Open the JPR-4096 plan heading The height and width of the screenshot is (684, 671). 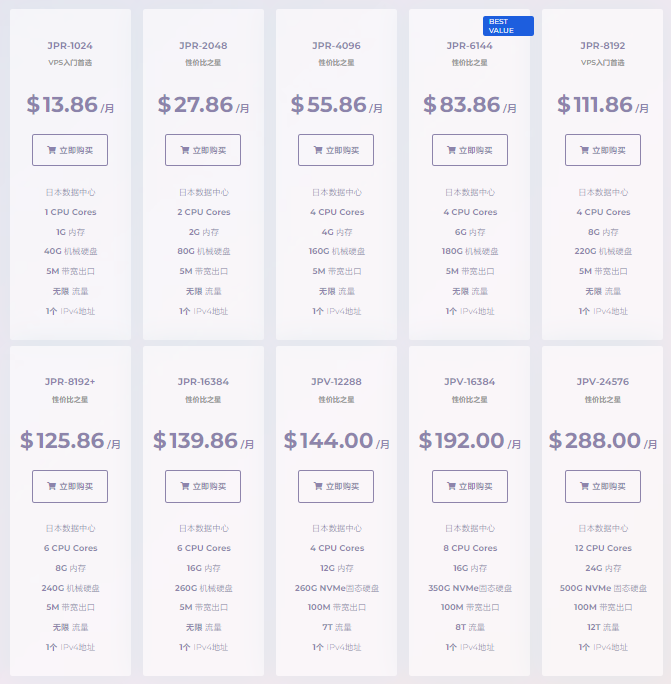(x=336, y=46)
